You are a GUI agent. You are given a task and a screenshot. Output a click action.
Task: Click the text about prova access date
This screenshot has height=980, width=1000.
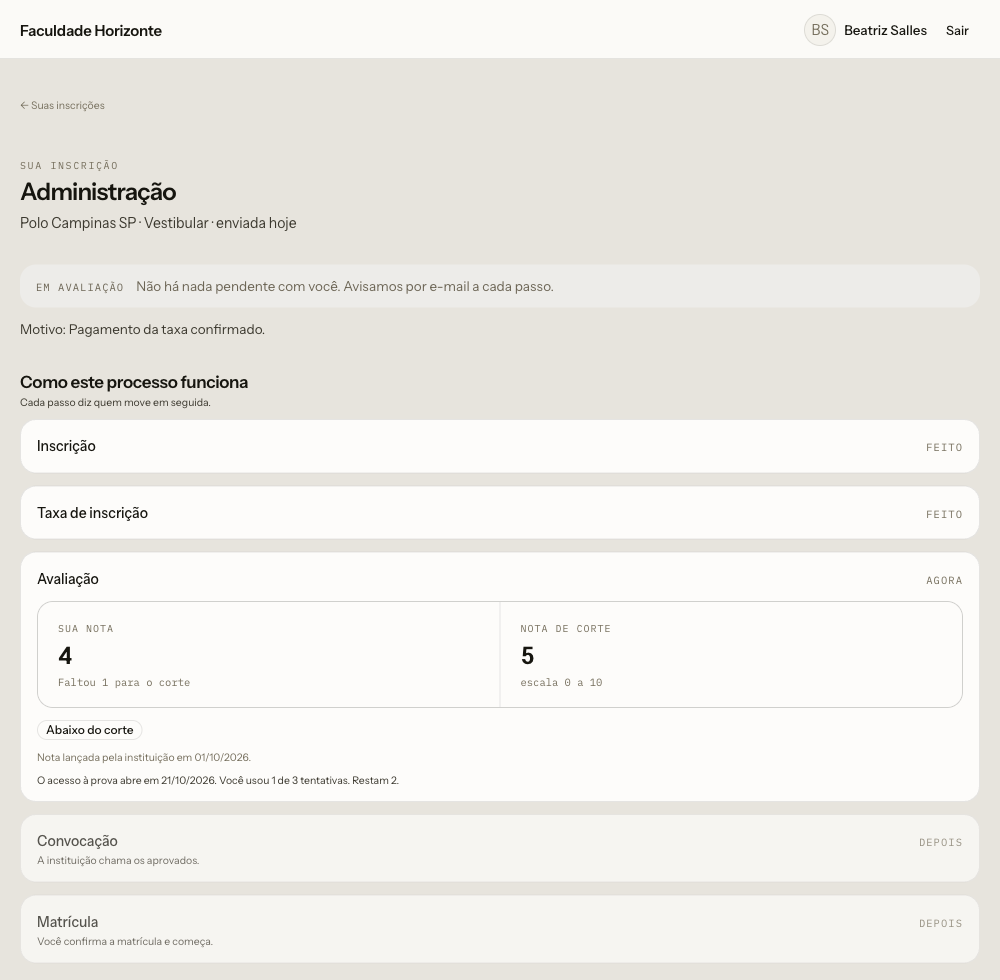218,780
